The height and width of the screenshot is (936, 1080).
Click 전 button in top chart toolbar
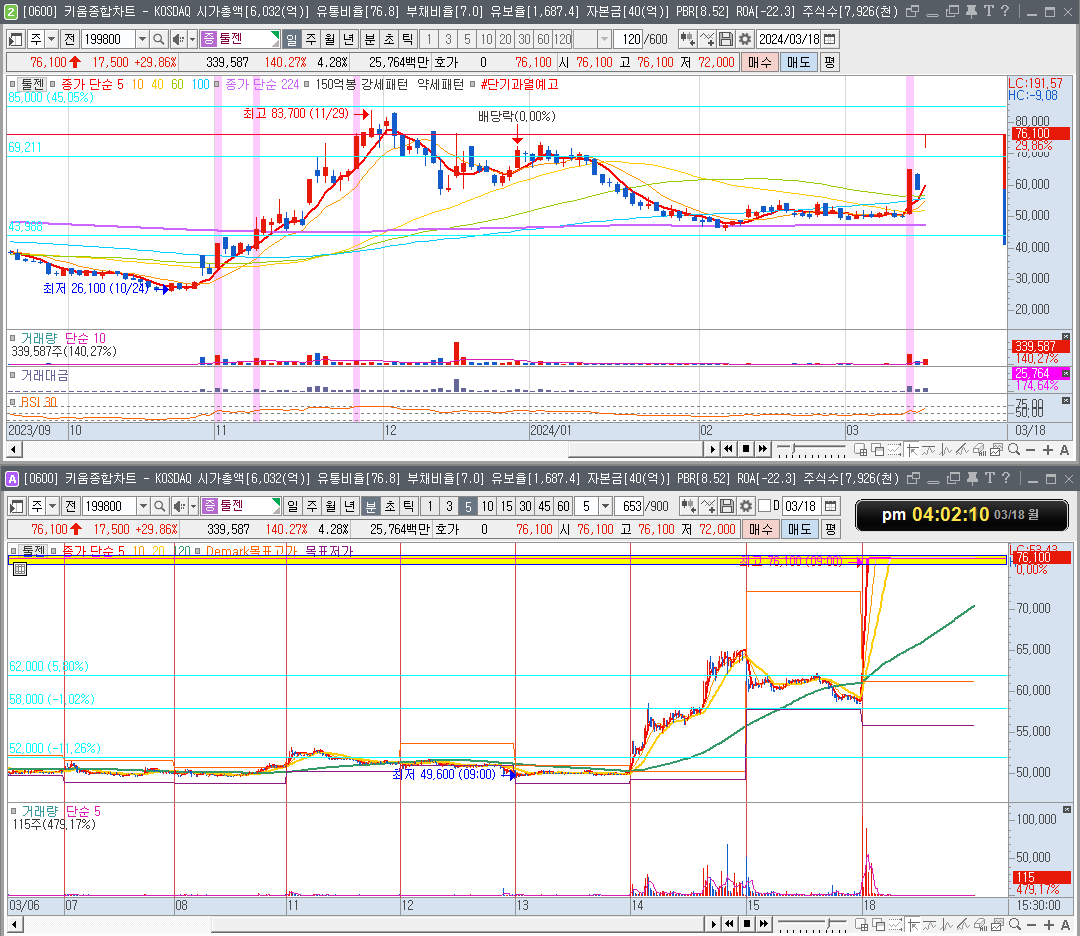click(70, 39)
